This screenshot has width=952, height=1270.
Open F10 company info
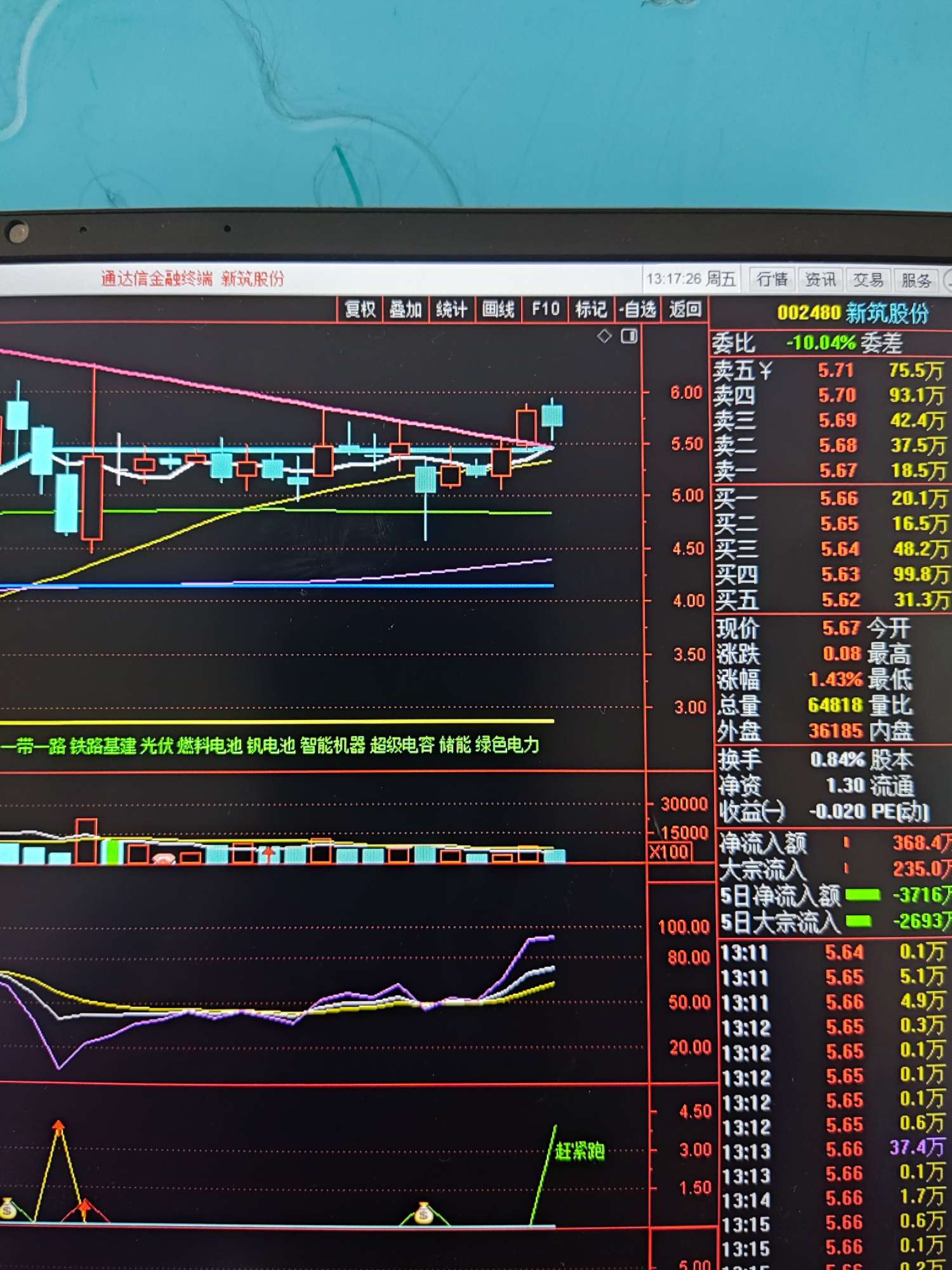coord(545,310)
